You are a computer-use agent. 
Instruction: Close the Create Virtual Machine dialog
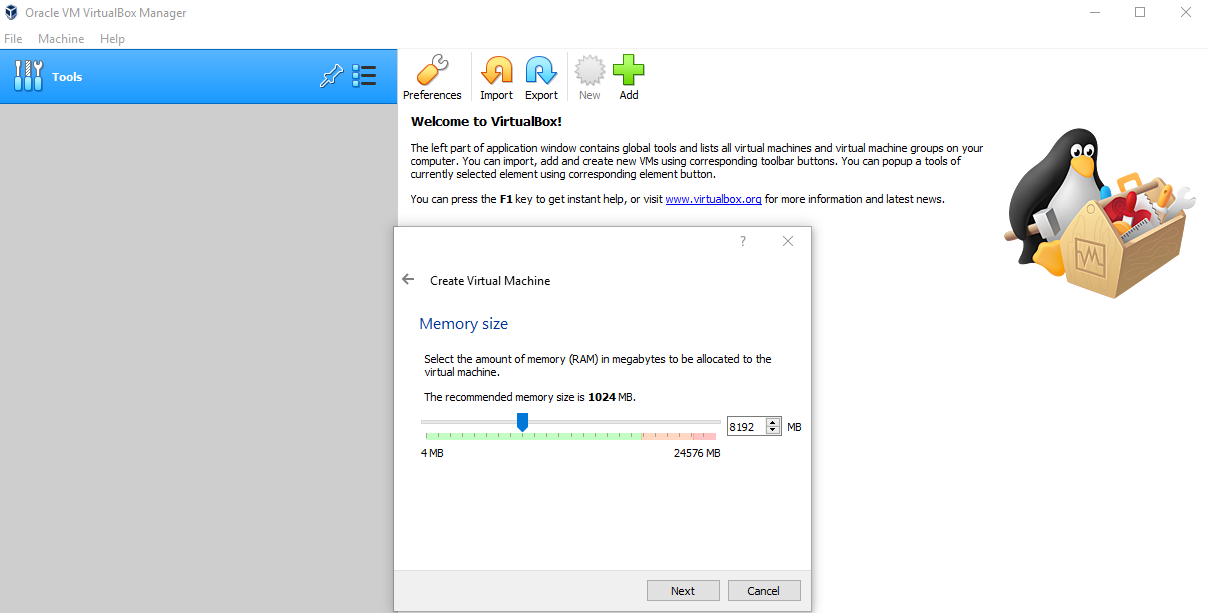788,241
